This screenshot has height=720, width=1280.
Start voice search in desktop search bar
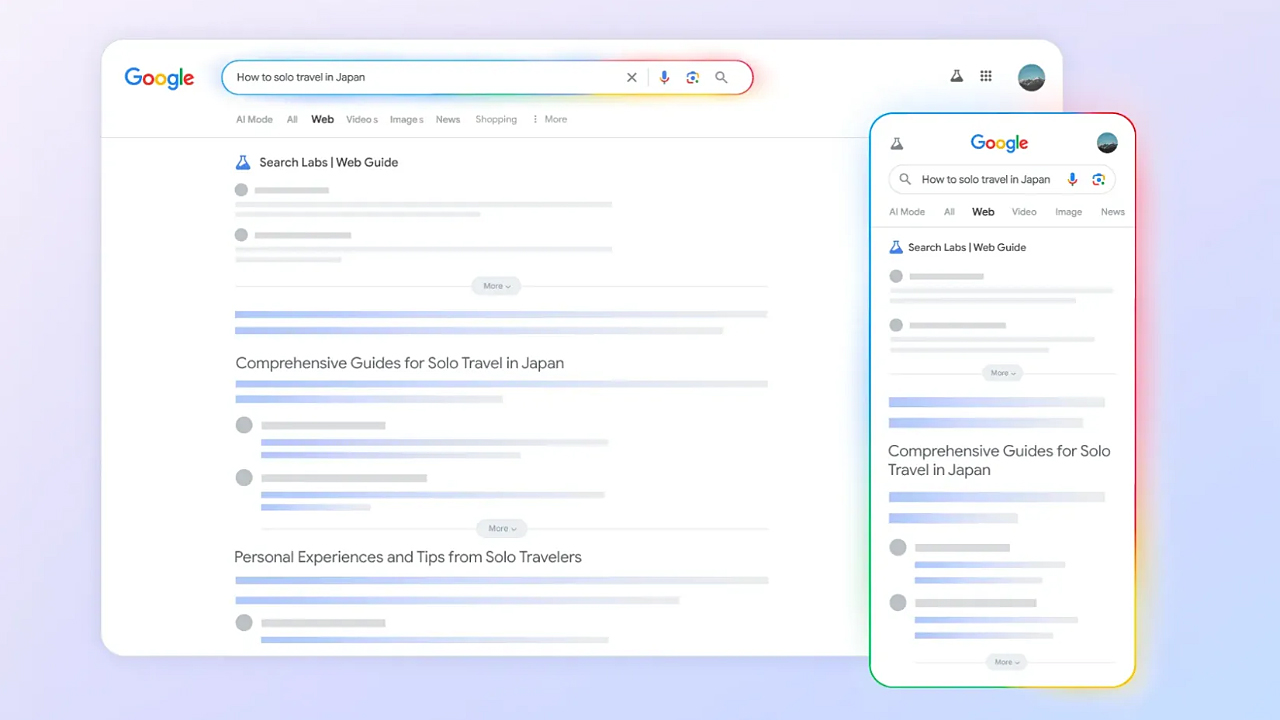[664, 77]
